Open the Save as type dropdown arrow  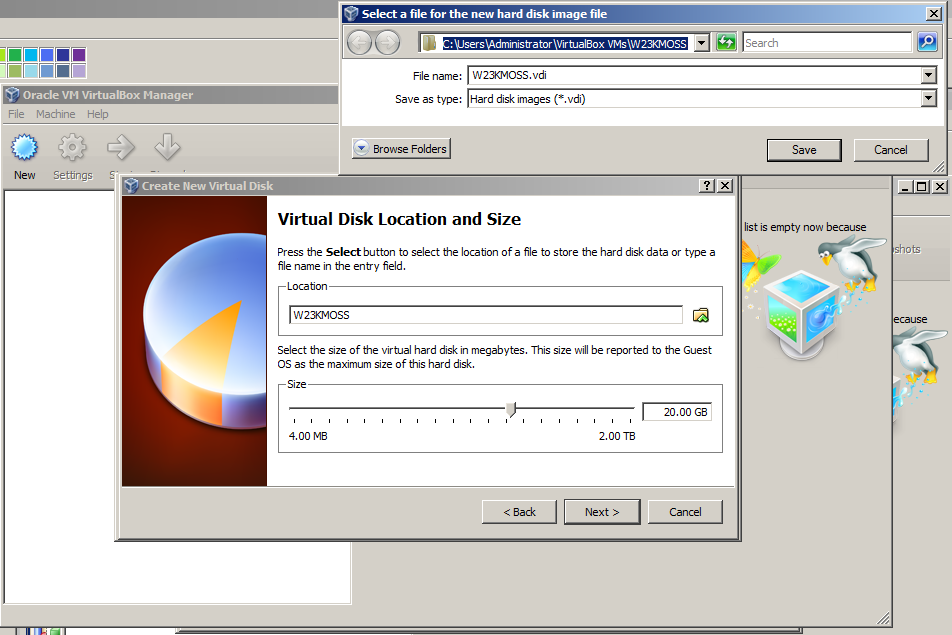(928, 98)
